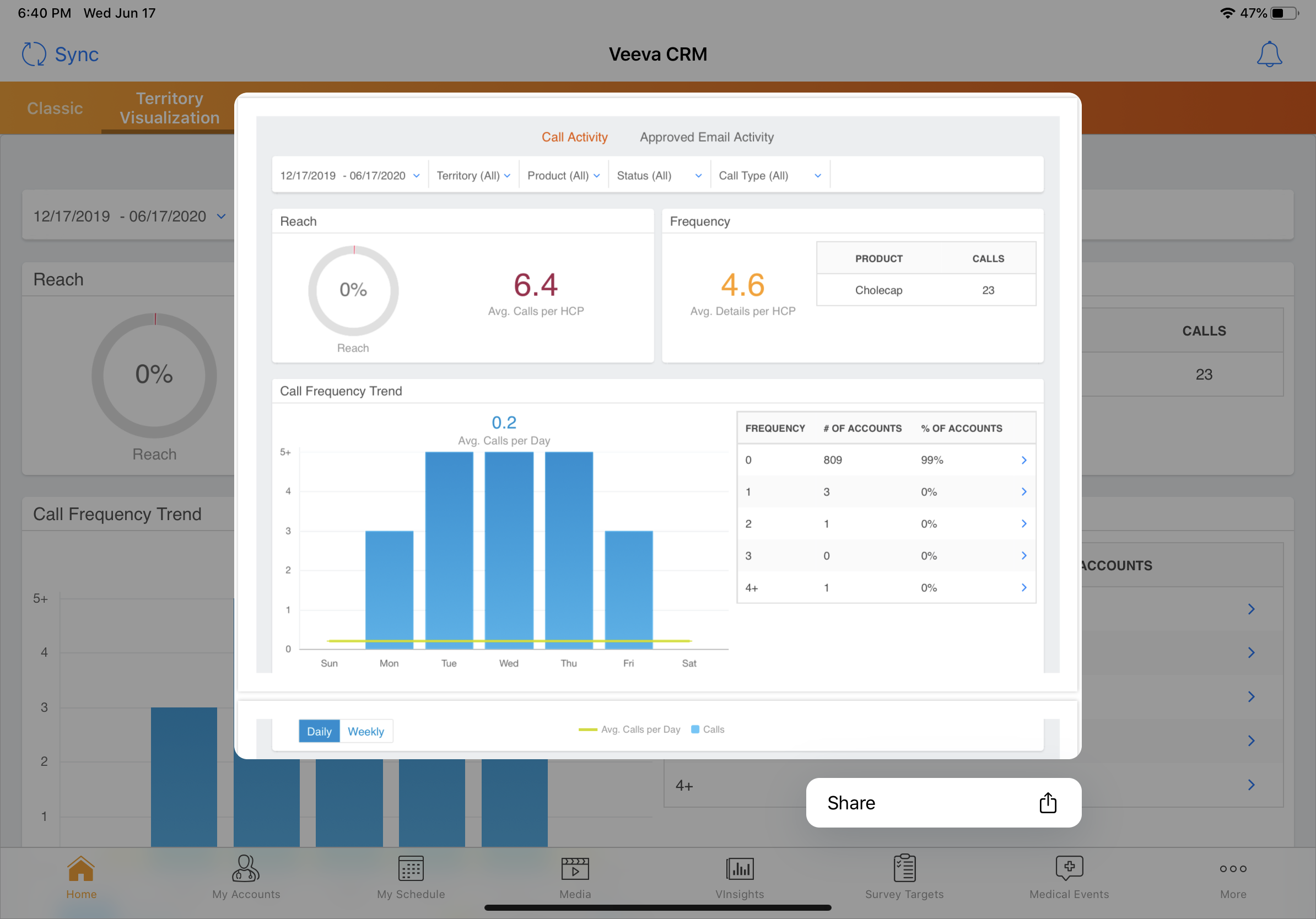
Task: Open My Accounts from bottom bar
Action: [x=246, y=868]
